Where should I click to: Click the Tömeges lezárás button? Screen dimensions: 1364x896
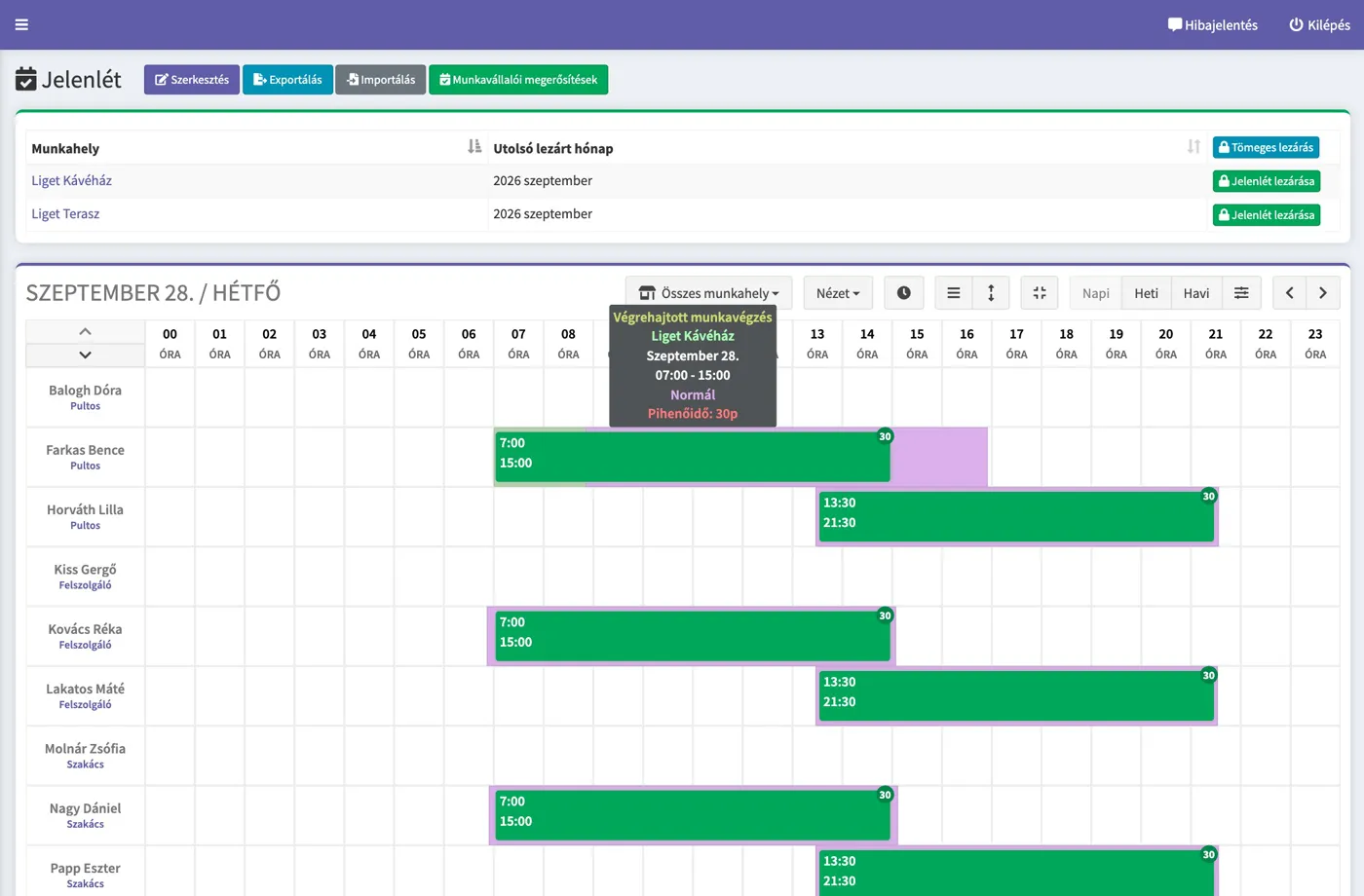pyautogui.click(x=1266, y=148)
